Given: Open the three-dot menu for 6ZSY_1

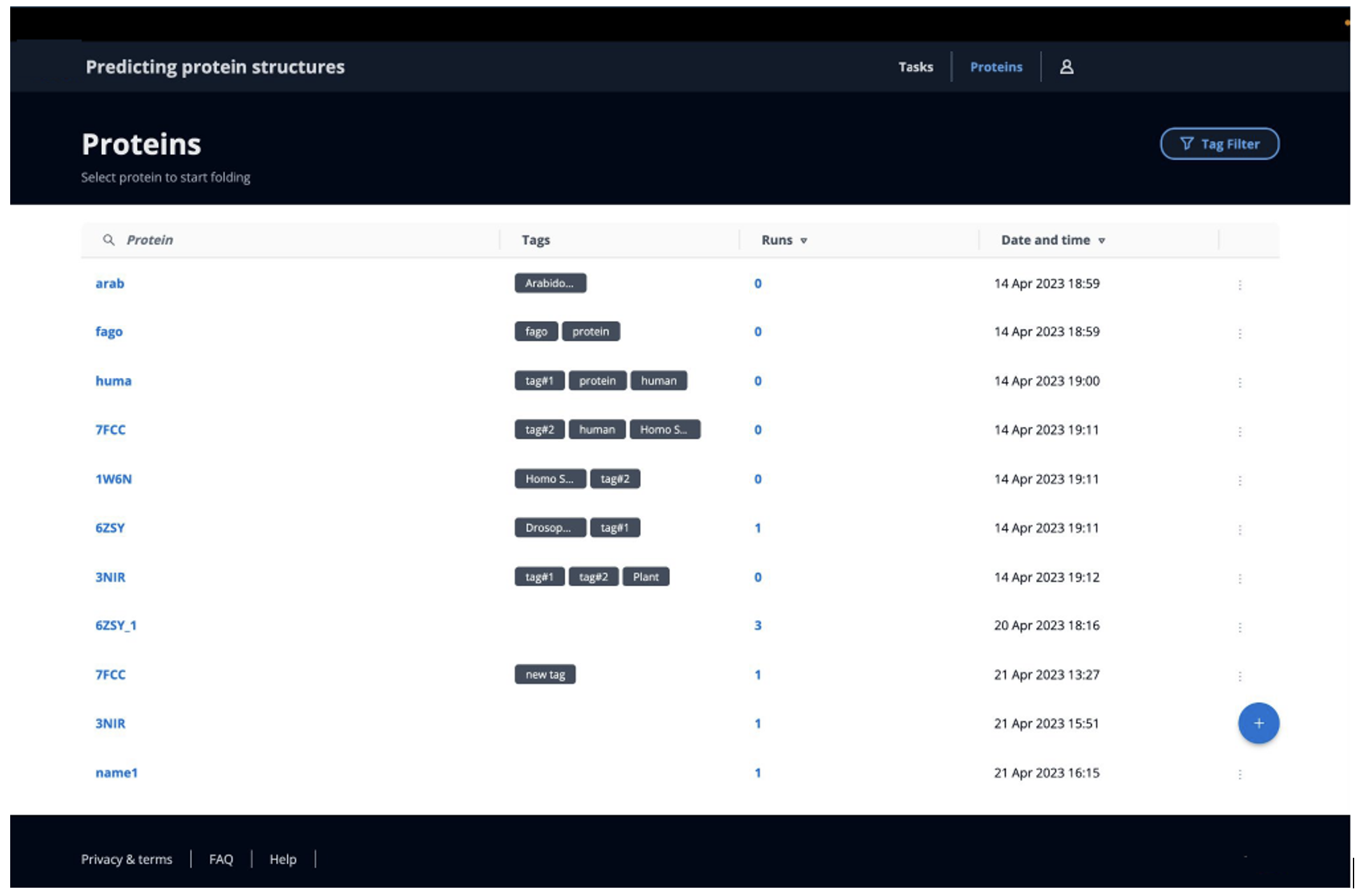Looking at the screenshot, I should (x=1239, y=626).
